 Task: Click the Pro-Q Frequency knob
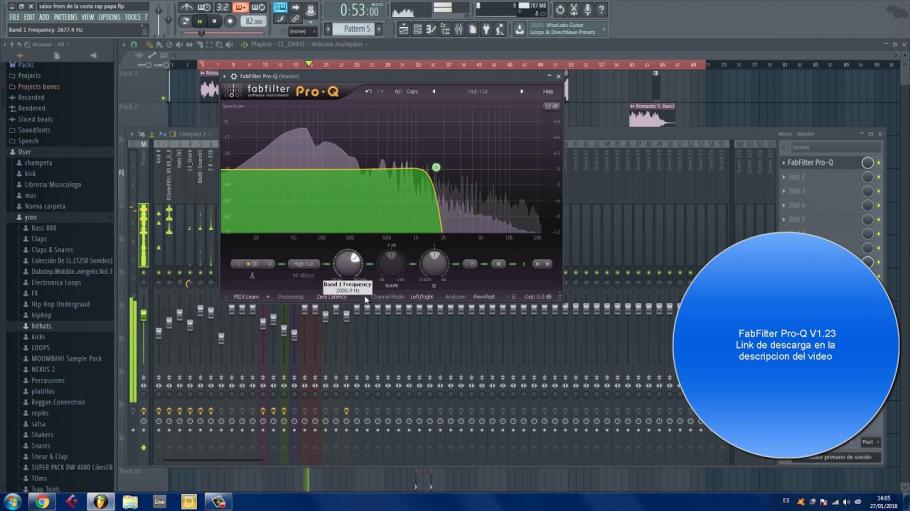tap(348, 263)
